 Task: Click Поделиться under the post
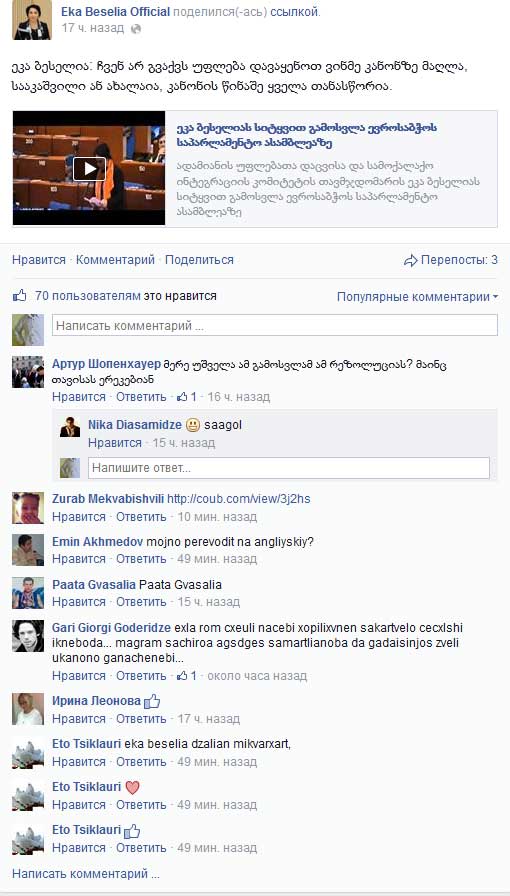pyautogui.click(x=200, y=259)
